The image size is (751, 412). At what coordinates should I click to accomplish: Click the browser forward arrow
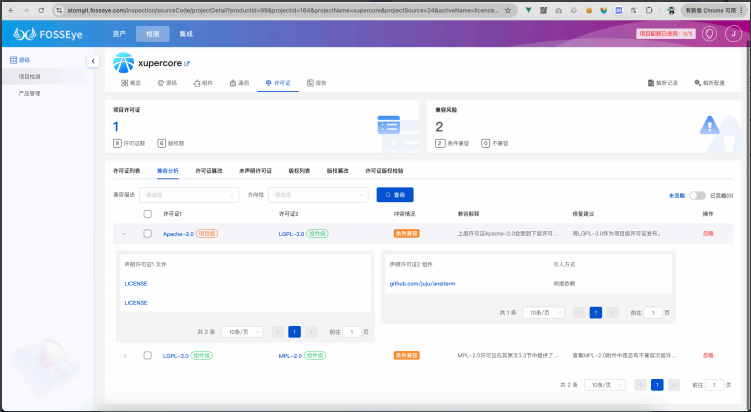[x=26, y=10]
